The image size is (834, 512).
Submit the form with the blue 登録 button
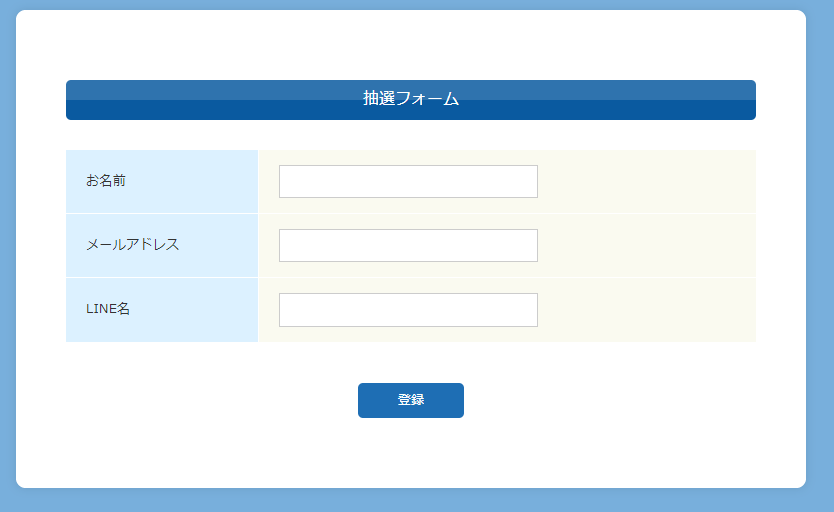[x=411, y=400]
